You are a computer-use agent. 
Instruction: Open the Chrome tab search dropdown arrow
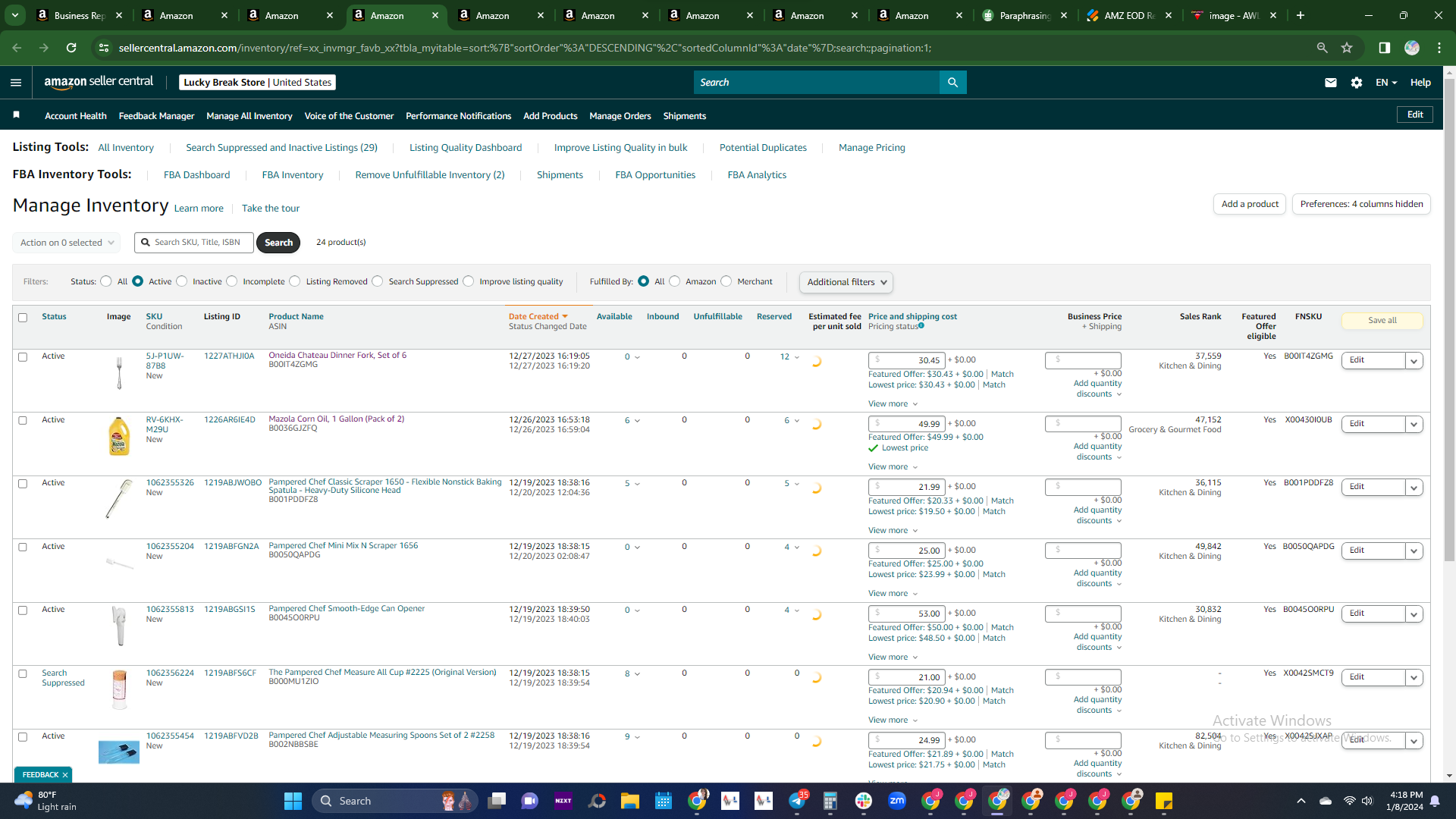point(15,15)
